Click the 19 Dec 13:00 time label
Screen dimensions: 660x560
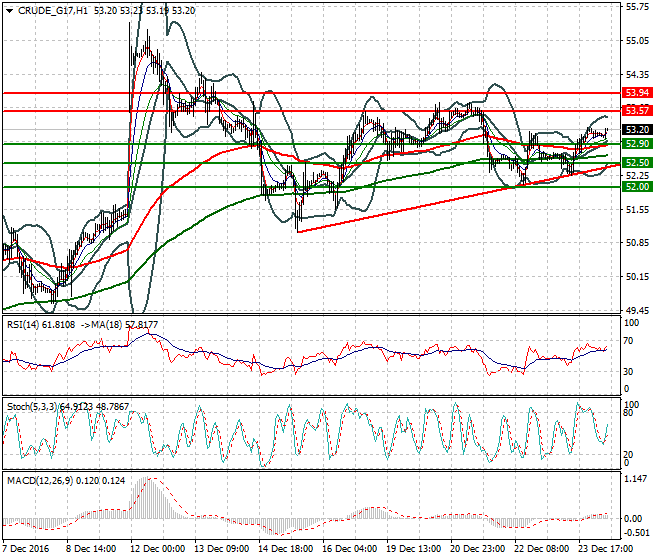pyautogui.click(x=413, y=549)
